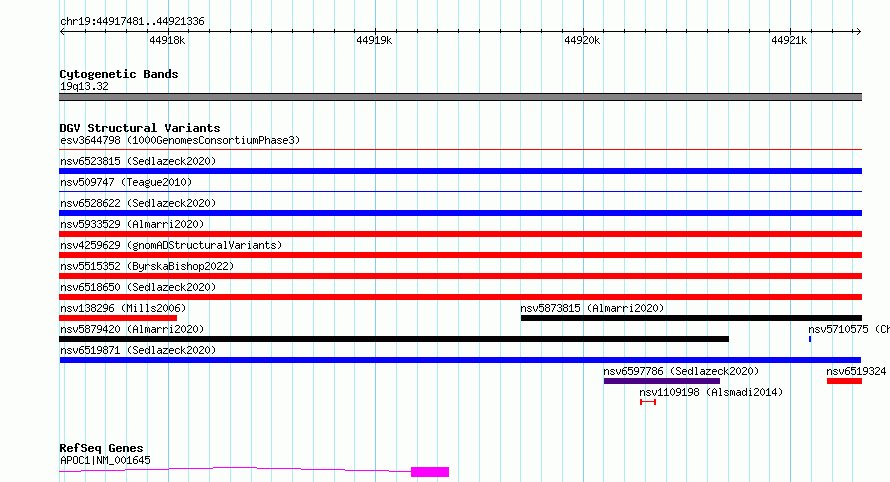Screen dimensions: 890x482
Task: Click the red nsv5515352 ByrskaBishop2022 bar
Action: 460,276
